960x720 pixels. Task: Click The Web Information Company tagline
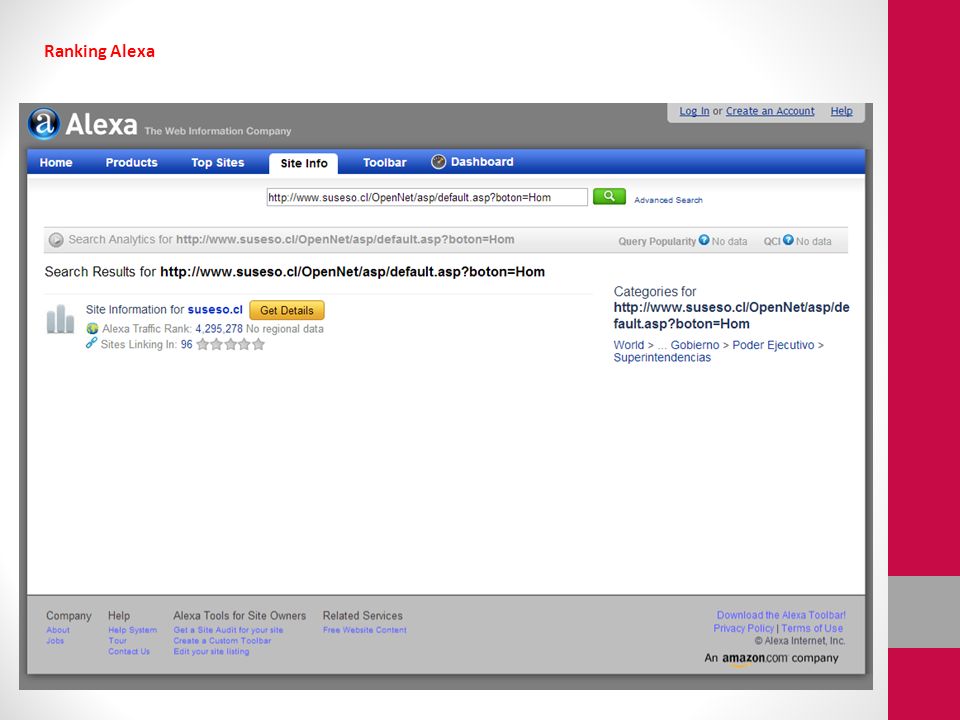[x=217, y=131]
